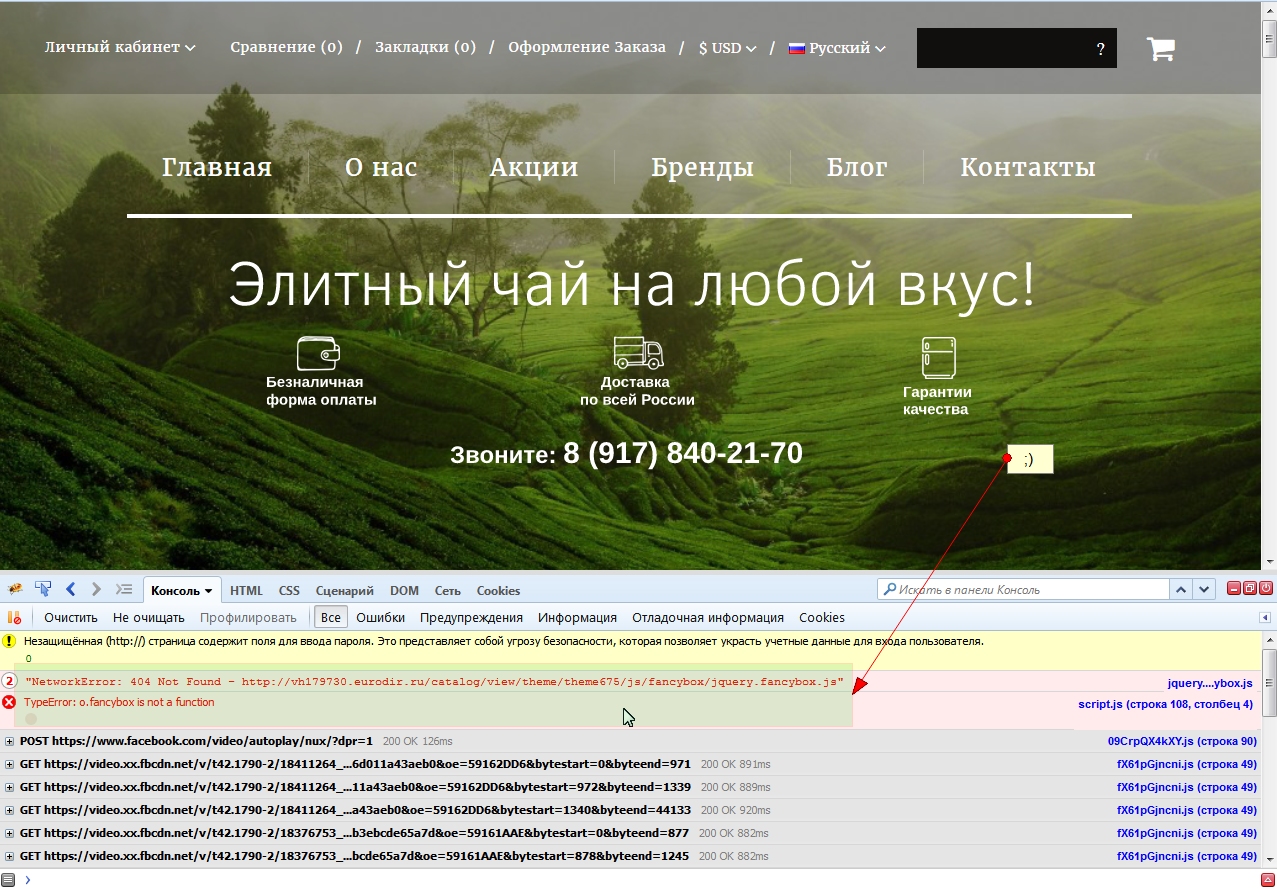
Task: Open the Контакты menu item
Action: 1028,167
